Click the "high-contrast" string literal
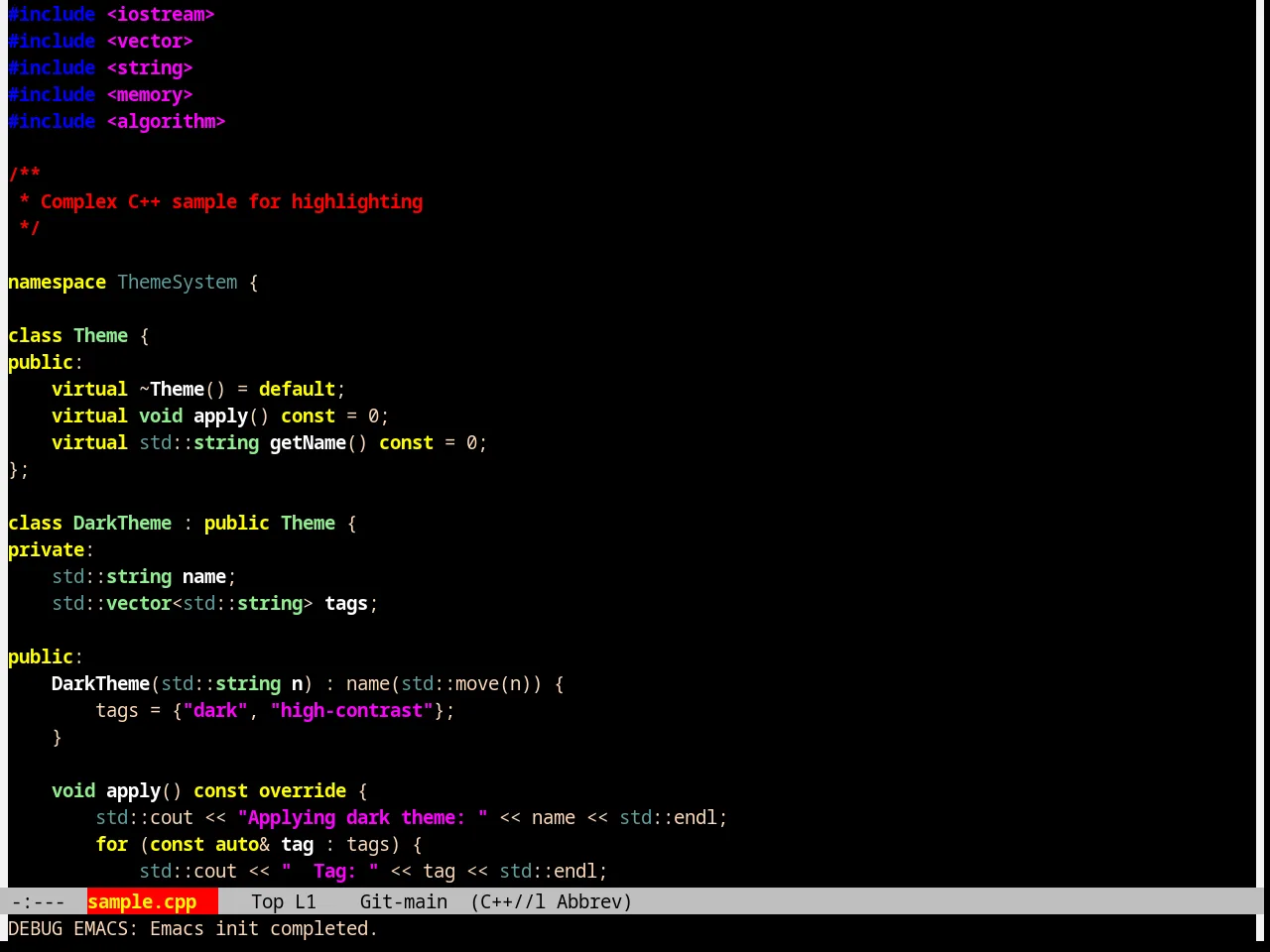Image resolution: width=1270 pixels, height=952 pixels. coord(351,710)
